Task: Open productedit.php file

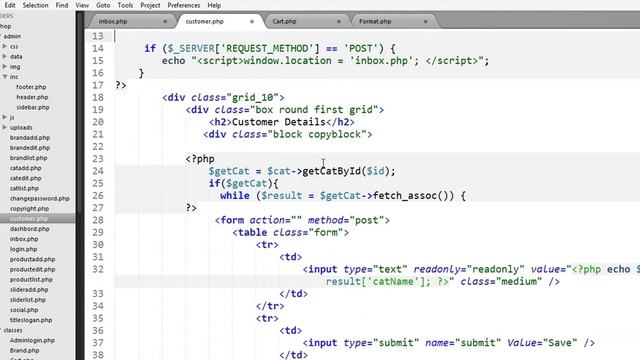Action: [x=32, y=269]
